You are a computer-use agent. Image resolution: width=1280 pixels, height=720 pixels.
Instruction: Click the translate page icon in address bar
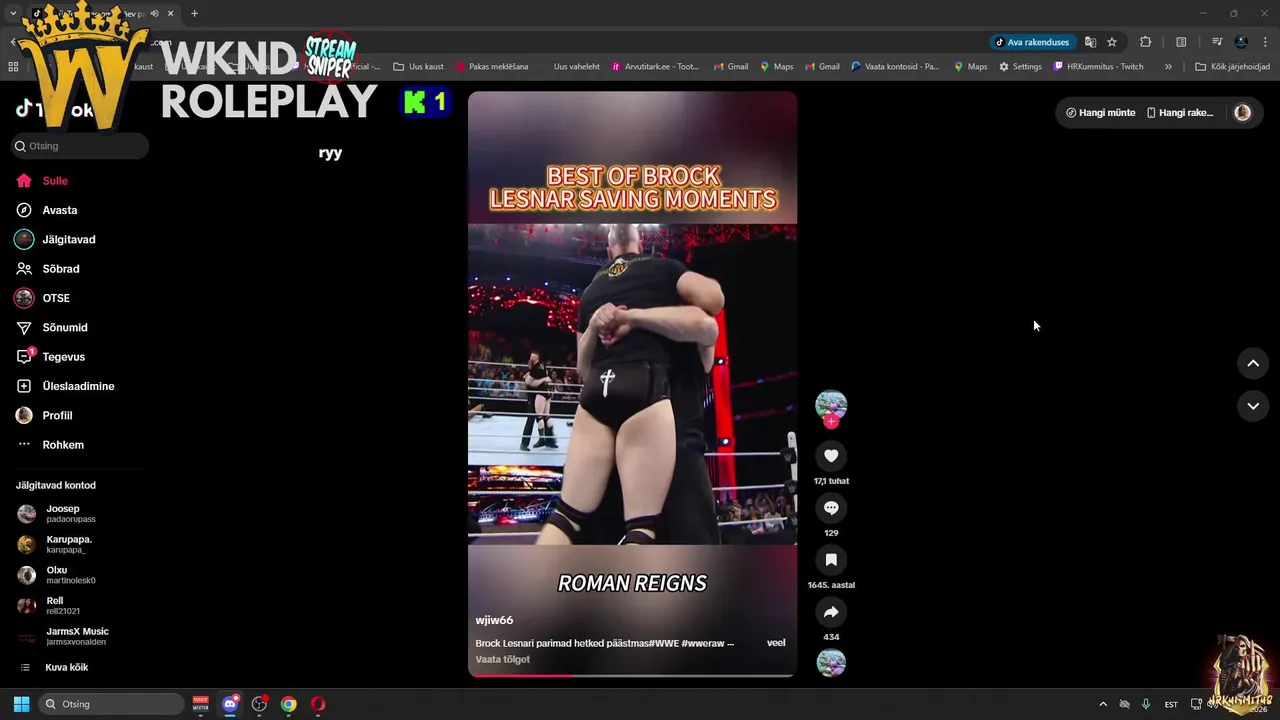tap(1090, 42)
